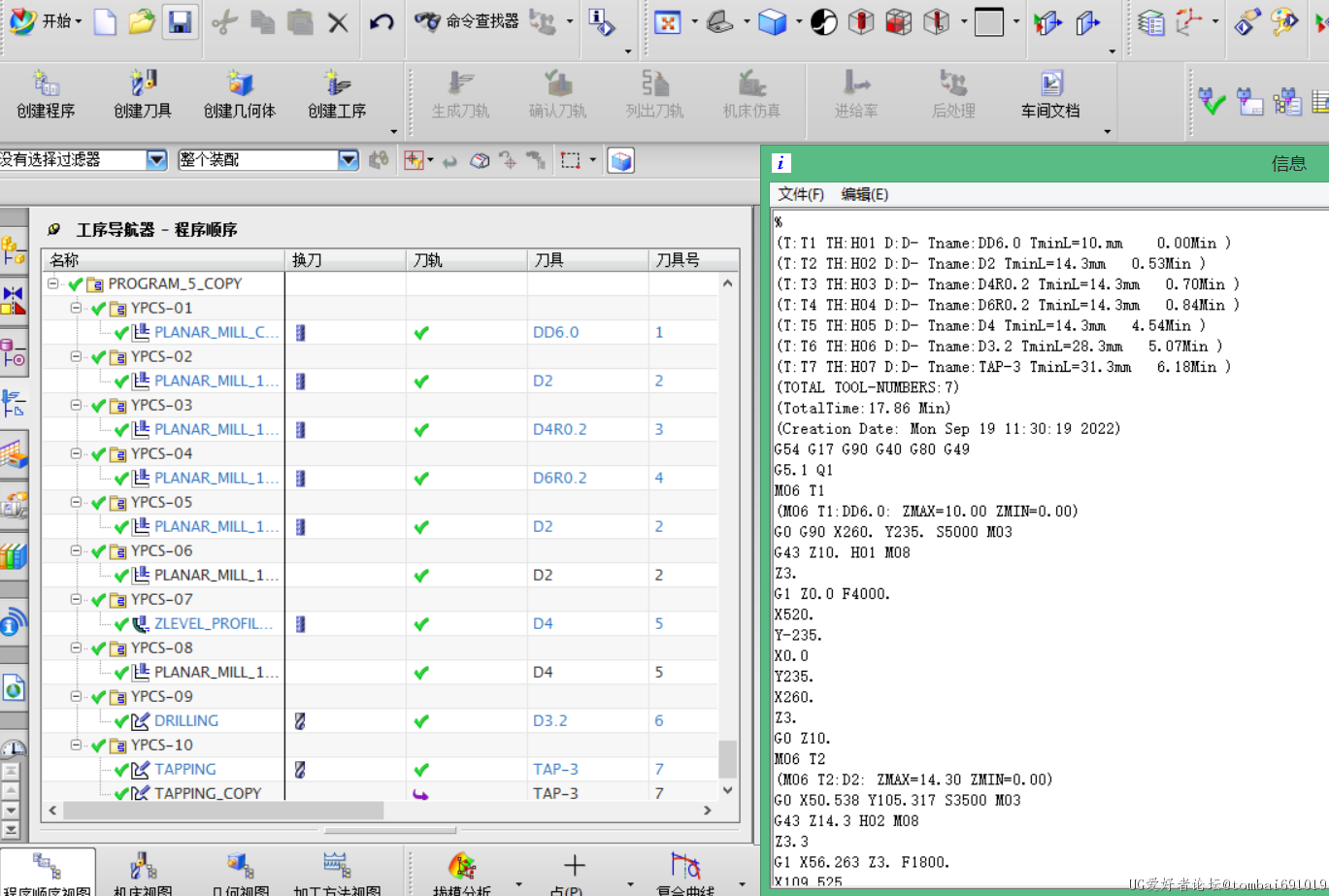Open the 编辑(E) menu in 信息 window
The width and height of the screenshot is (1329, 896).
[x=864, y=194]
